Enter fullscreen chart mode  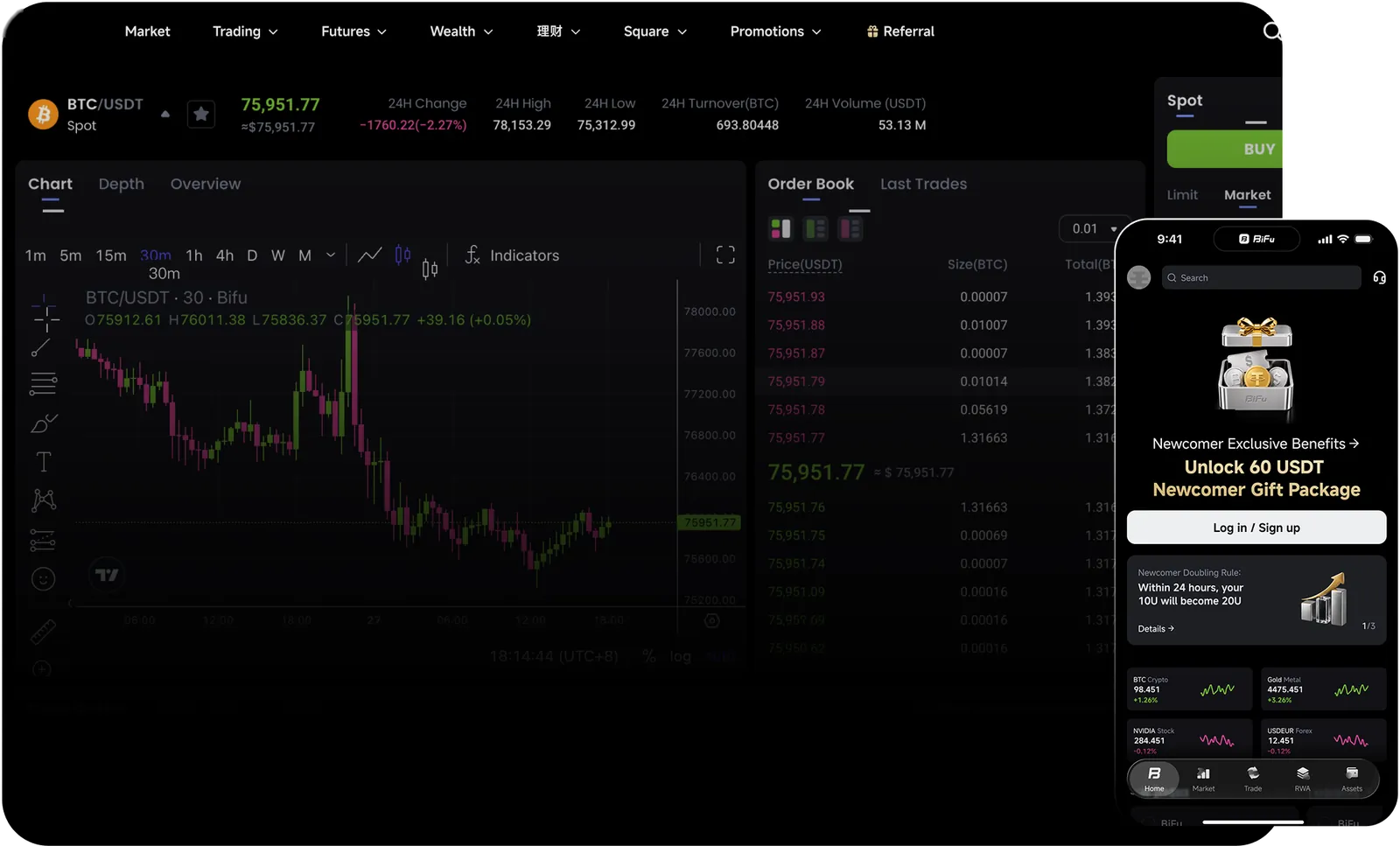point(725,255)
